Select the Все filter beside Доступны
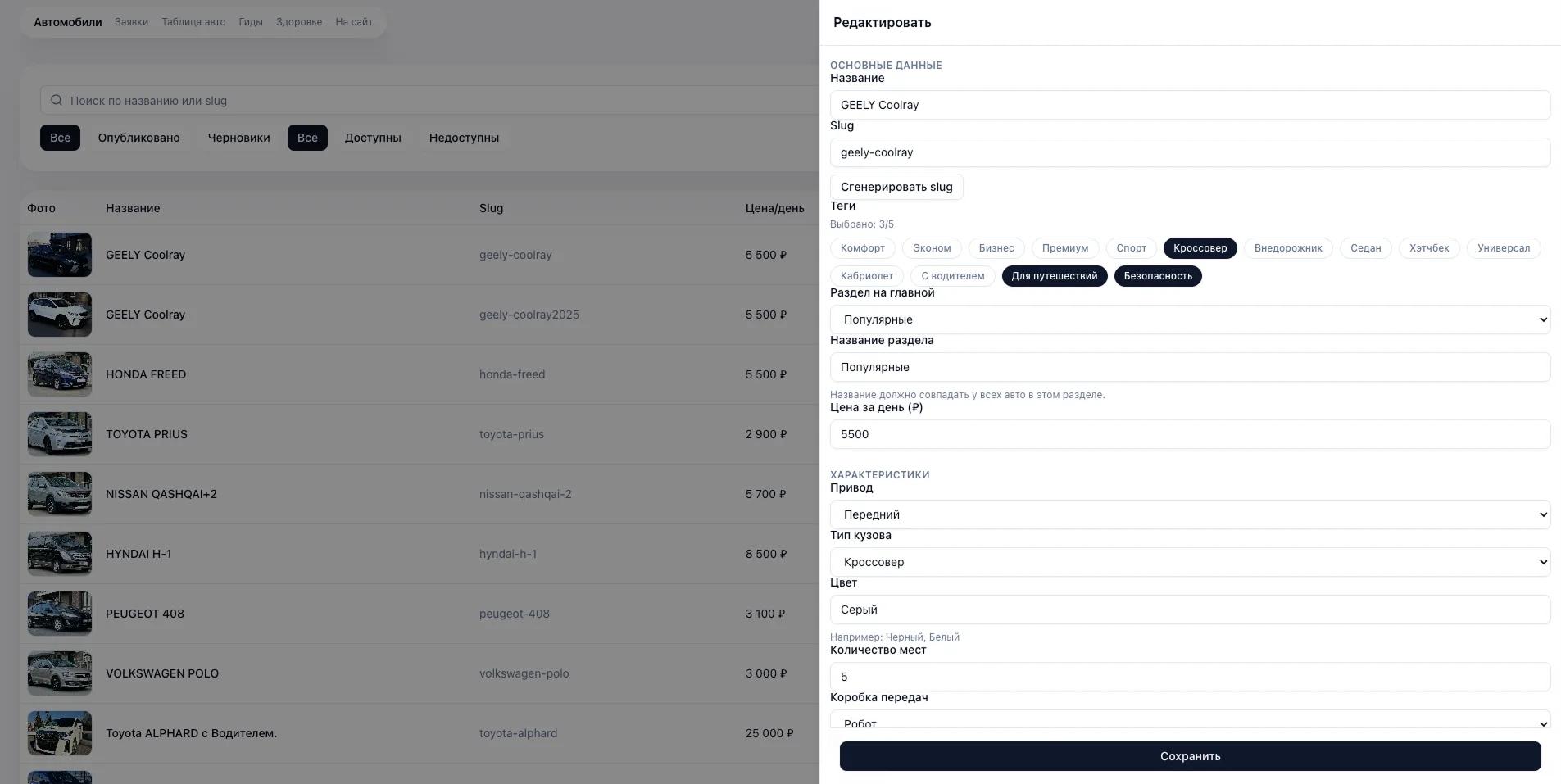The height and width of the screenshot is (784, 1561). tap(307, 138)
